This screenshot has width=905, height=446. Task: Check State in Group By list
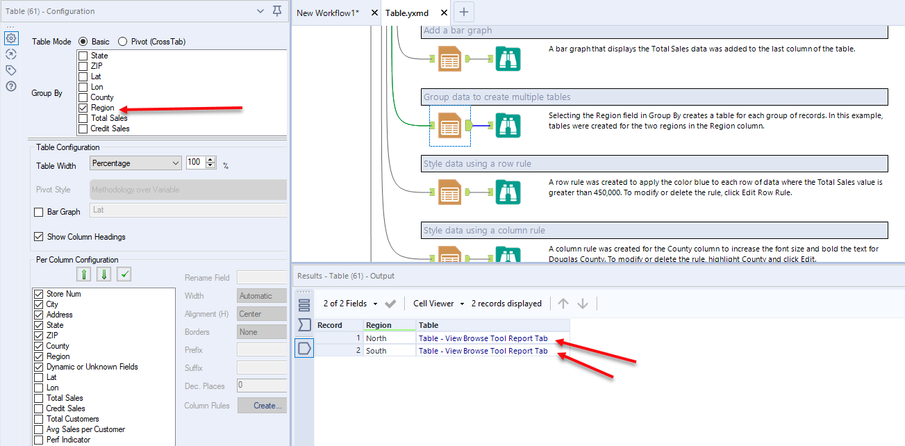tap(83, 56)
